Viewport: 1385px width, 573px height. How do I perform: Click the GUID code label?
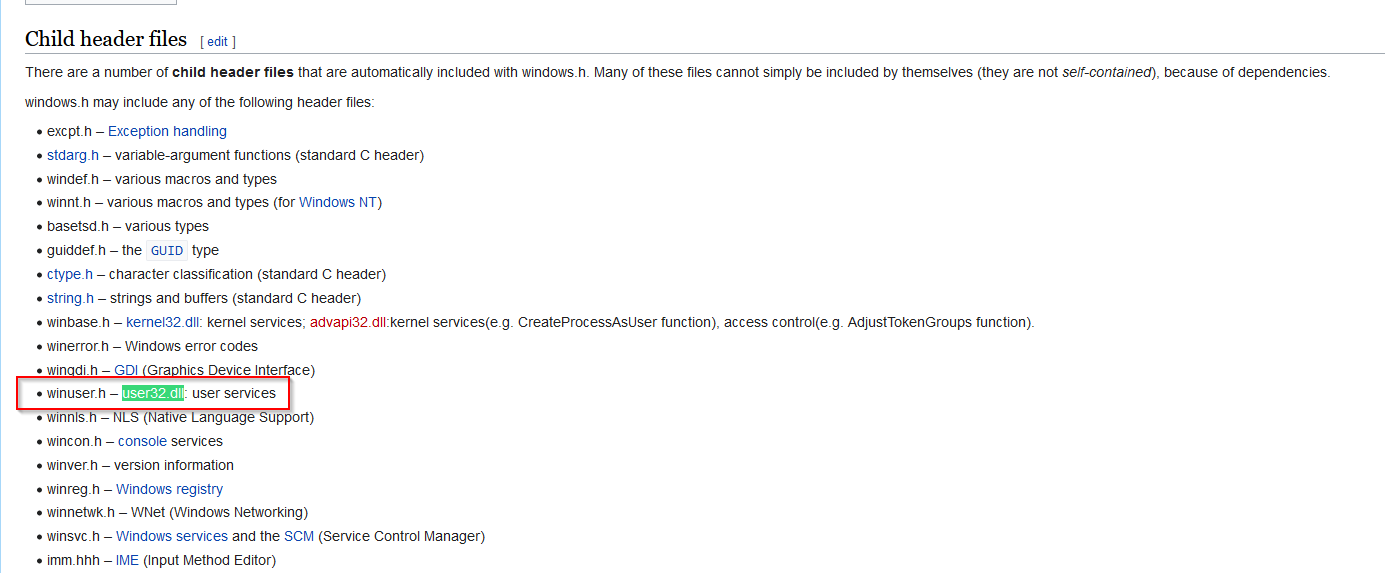[167, 251]
